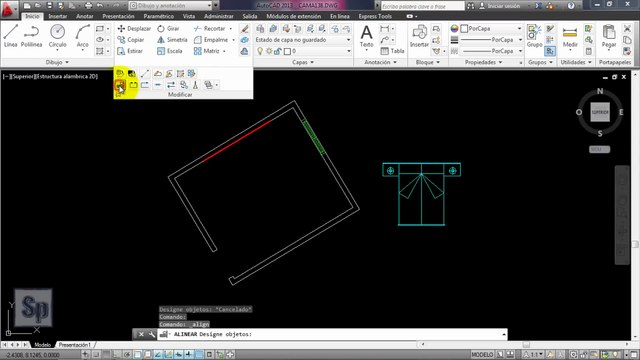Activate the Simetría (mirror) tool
The height and width of the screenshot is (360, 640).
172,40
